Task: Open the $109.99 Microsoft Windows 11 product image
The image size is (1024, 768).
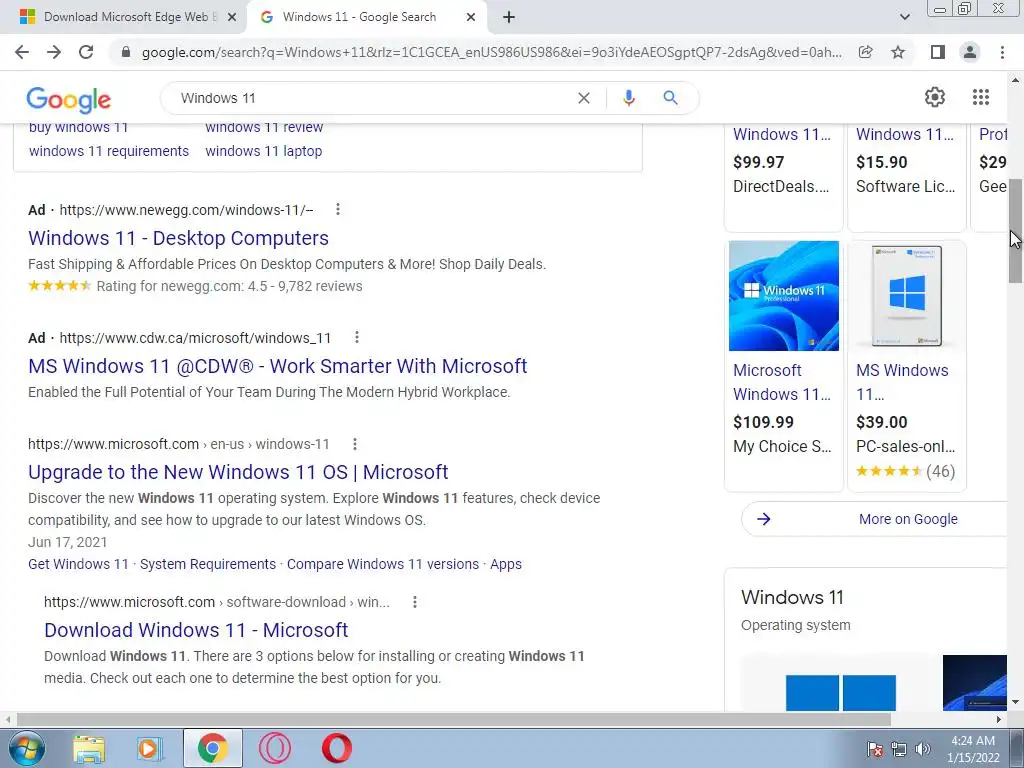Action: [784, 296]
